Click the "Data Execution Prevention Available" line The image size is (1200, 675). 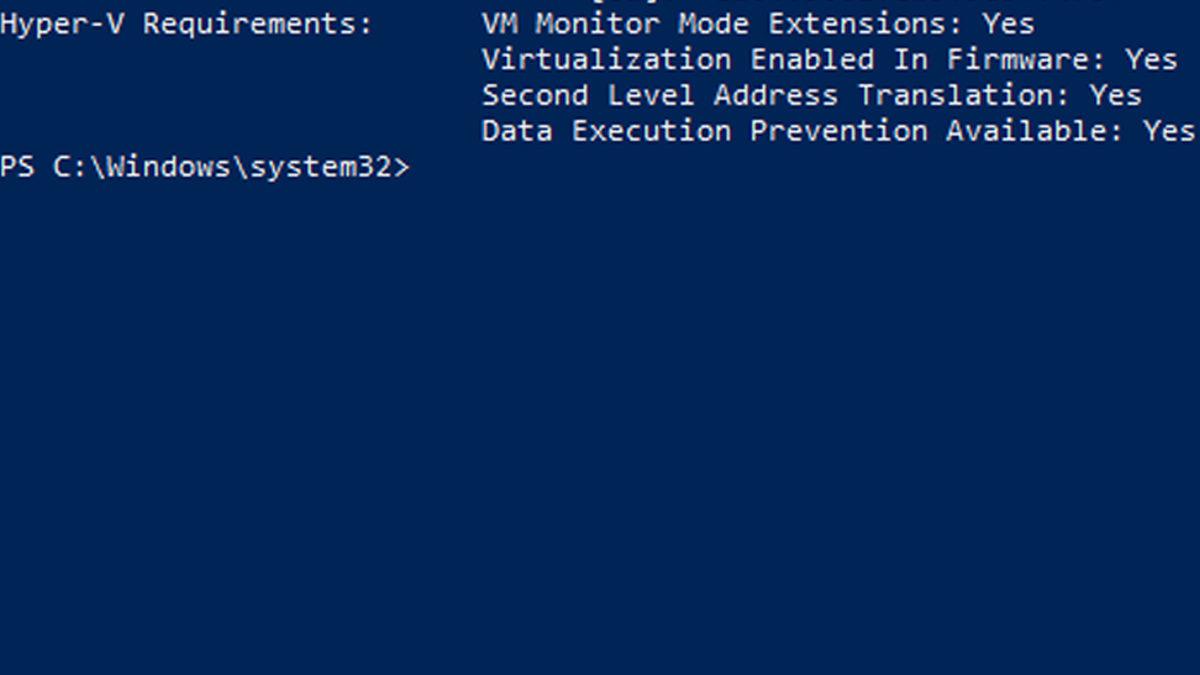(x=802, y=131)
